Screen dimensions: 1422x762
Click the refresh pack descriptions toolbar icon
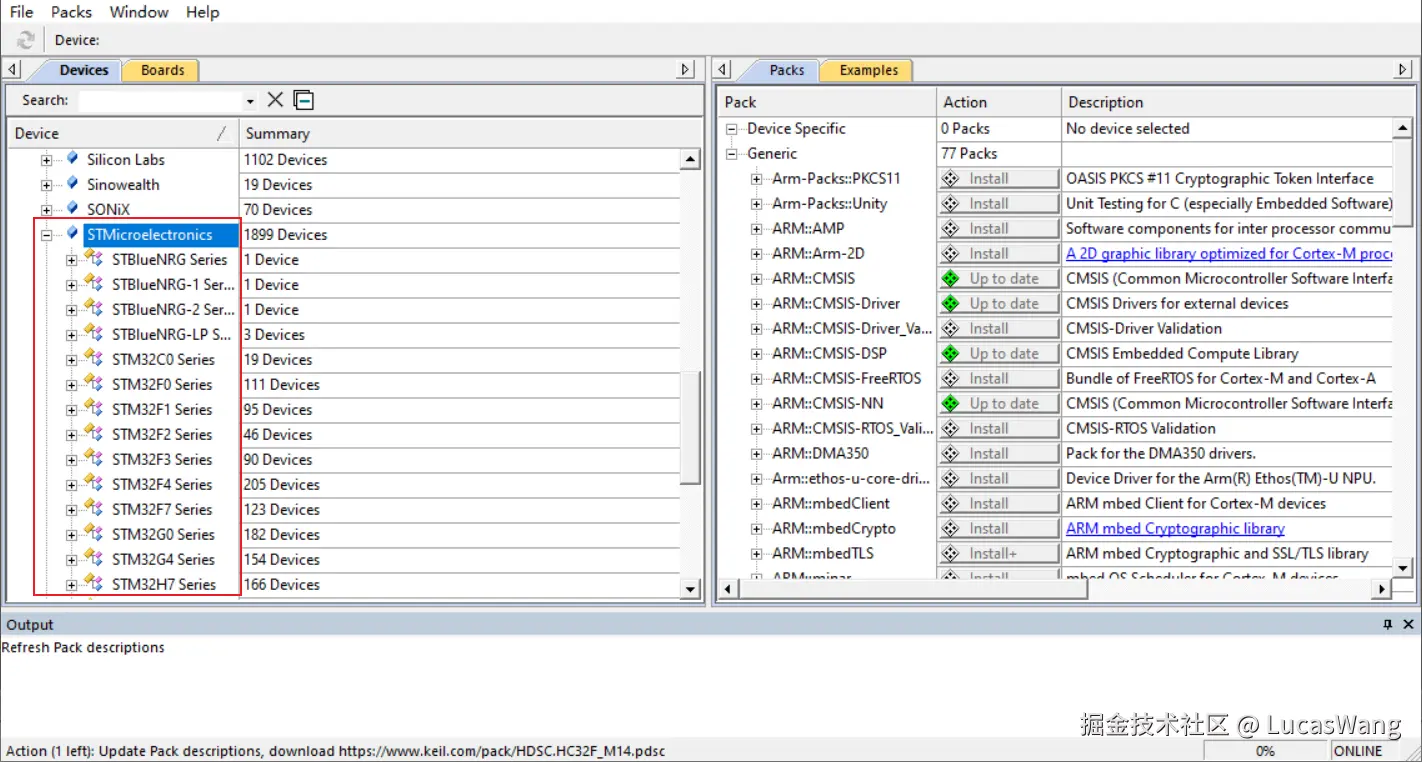point(26,40)
